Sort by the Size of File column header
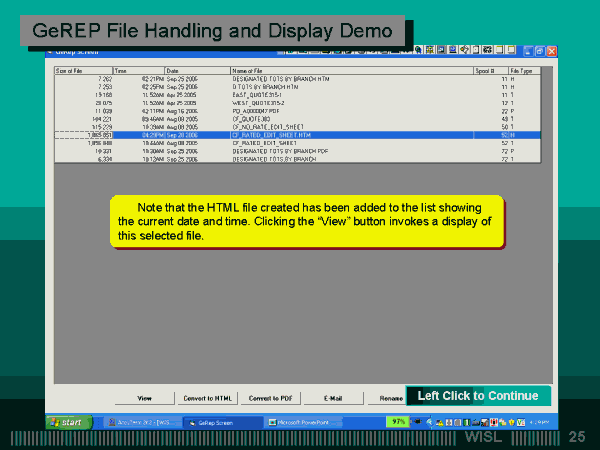 click(83, 71)
